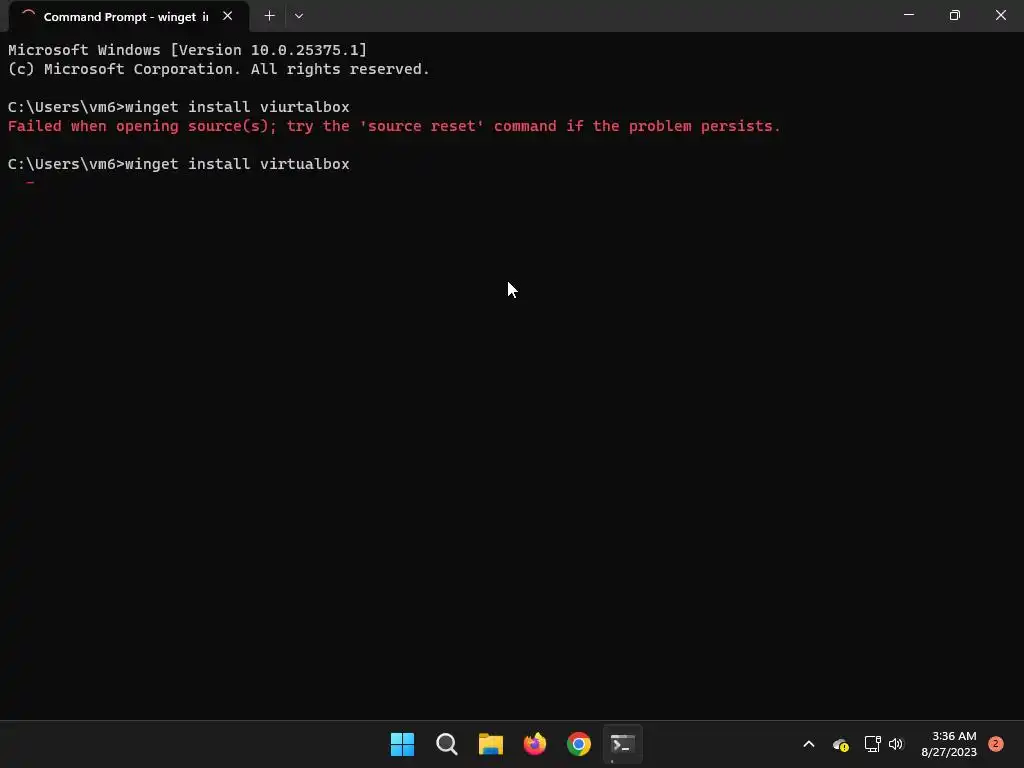1024x768 pixels.
Task: Open the volume control tray icon
Action: (896, 744)
